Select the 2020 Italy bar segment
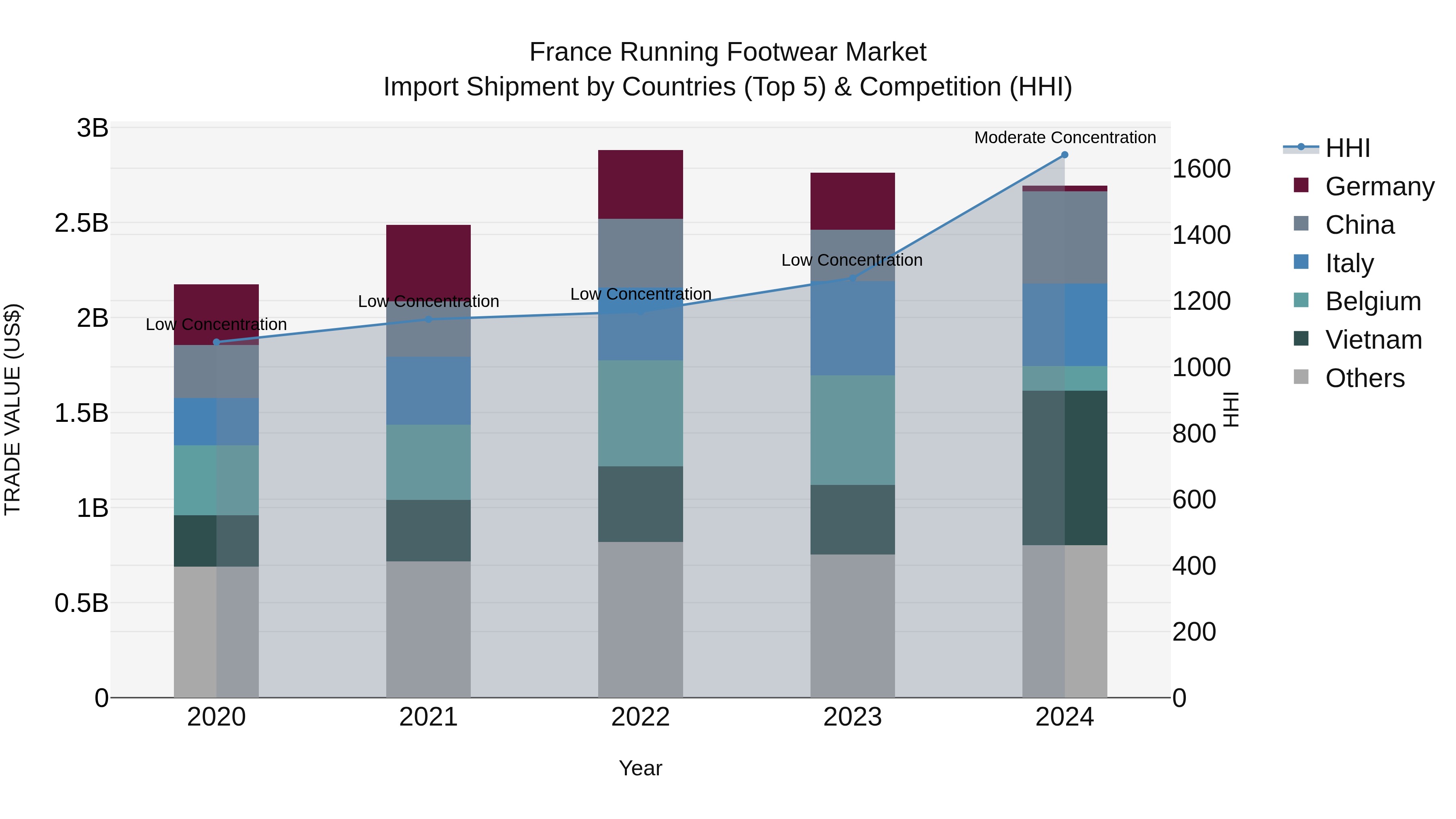 pyautogui.click(x=216, y=422)
